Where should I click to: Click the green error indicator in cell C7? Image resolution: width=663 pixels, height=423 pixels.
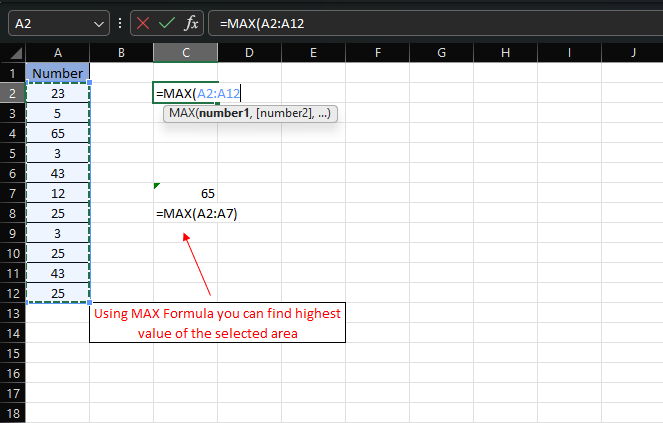click(x=157, y=186)
